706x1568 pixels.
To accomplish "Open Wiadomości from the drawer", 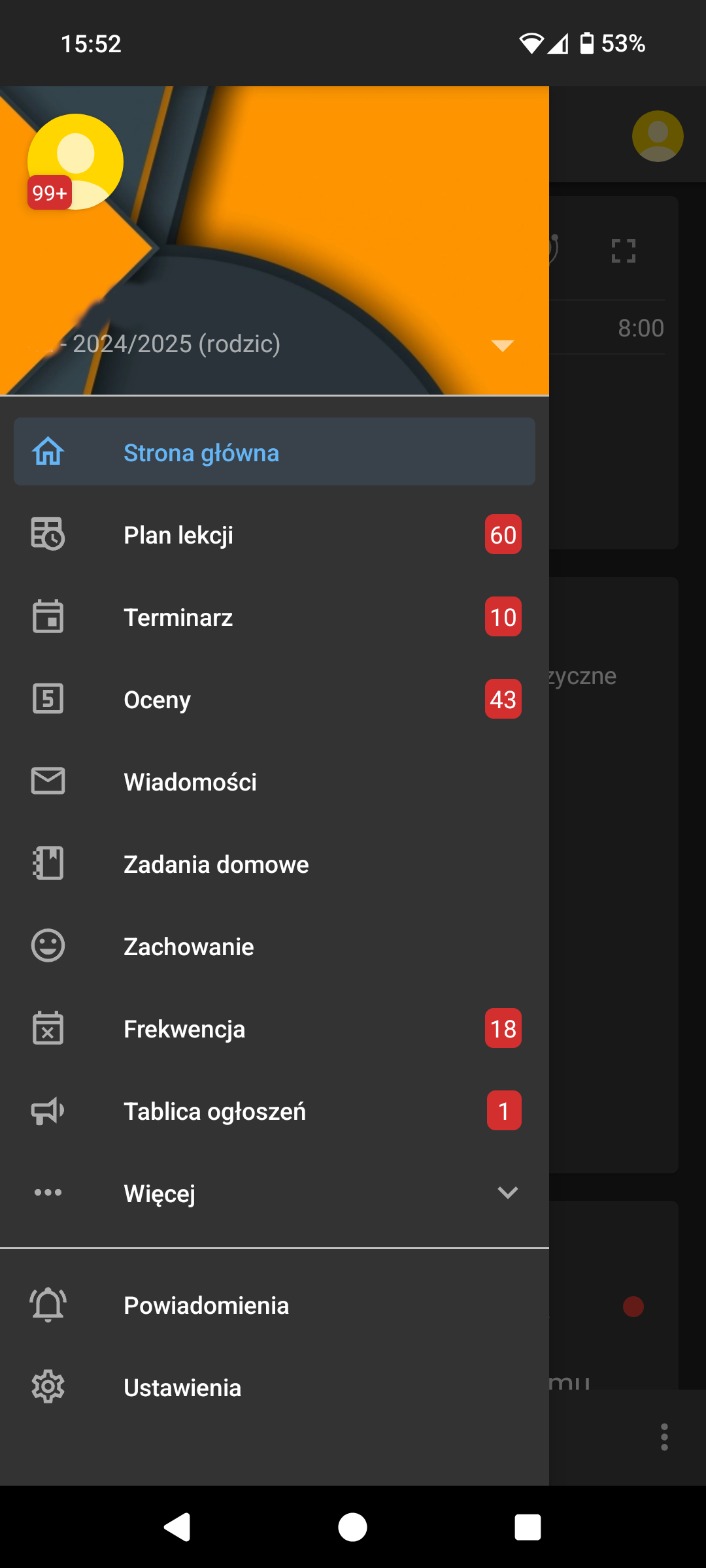I will pyautogui.click(x=190, y=782).
